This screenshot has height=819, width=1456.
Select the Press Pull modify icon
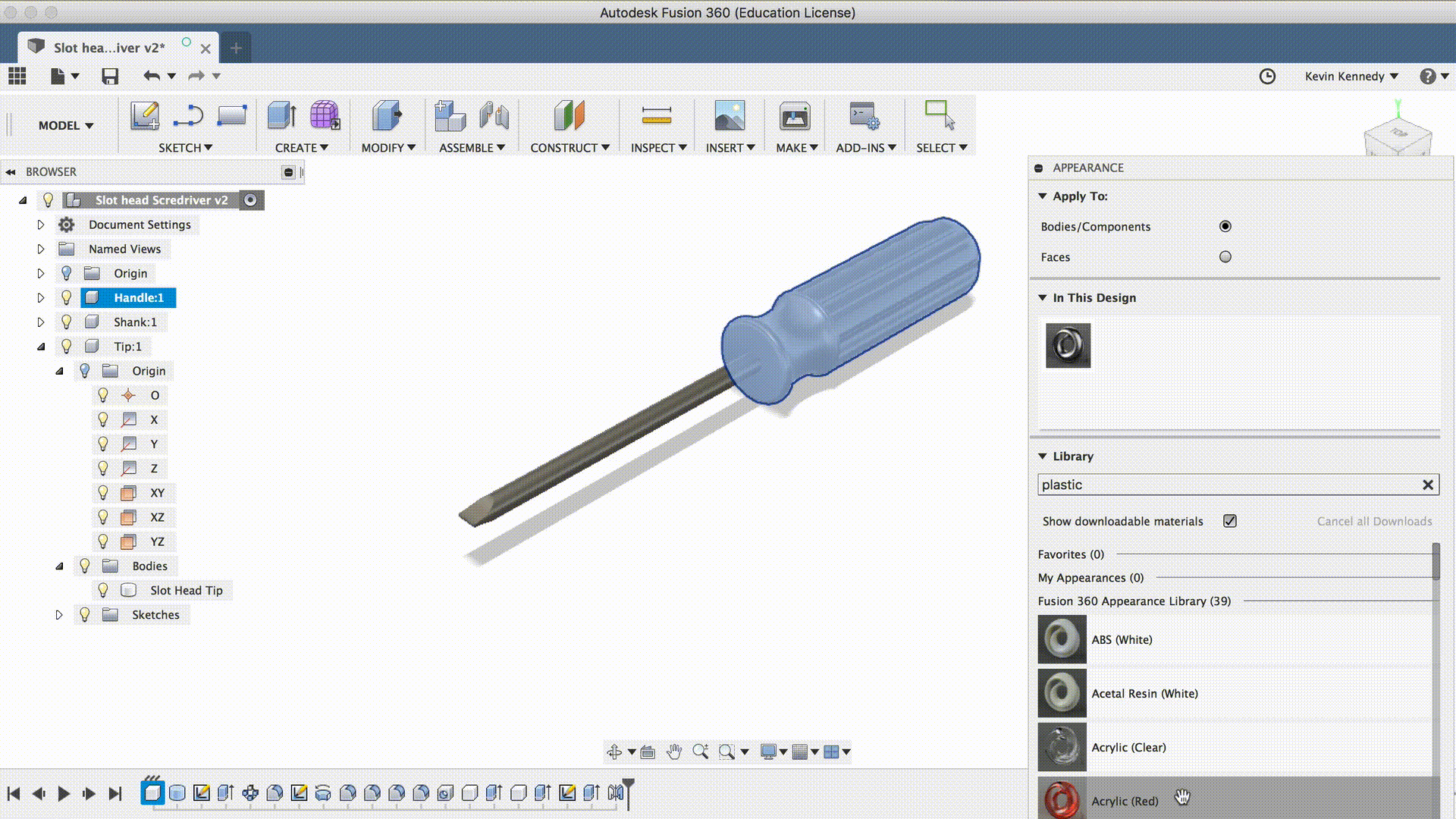(x=388, y=116)
